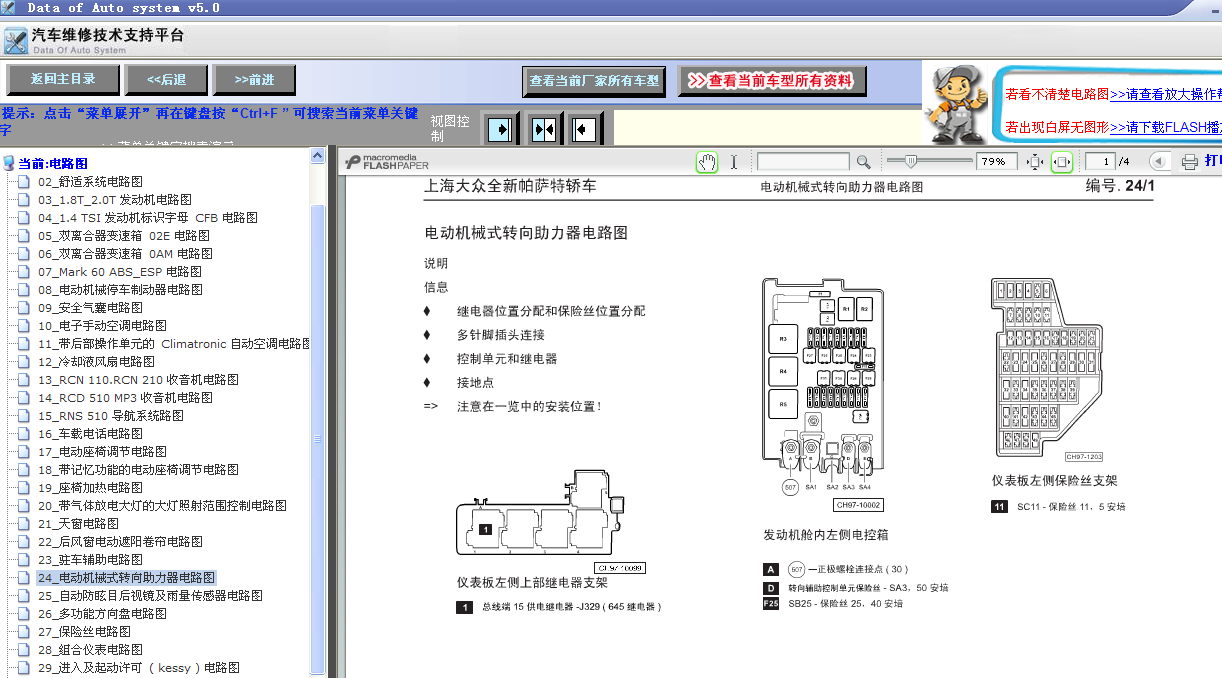This screenshot has height=678, width=1222.
Task: Click the left tree panel scroll up arrow
Action: click(318, 156)
